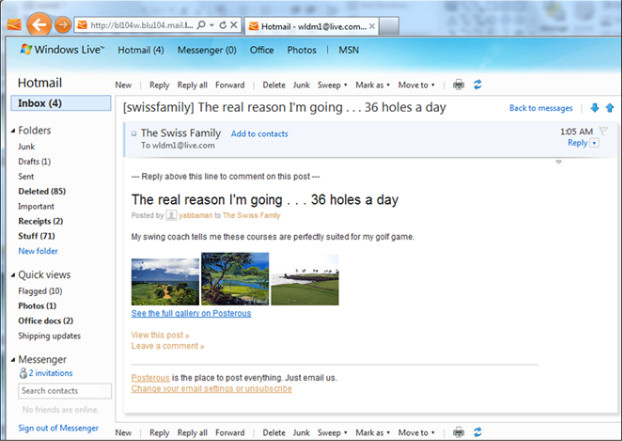The width and height of the screenshot is (622, 441).
Task: Click Add to contacts link
Action: click(x=259, y=134)
